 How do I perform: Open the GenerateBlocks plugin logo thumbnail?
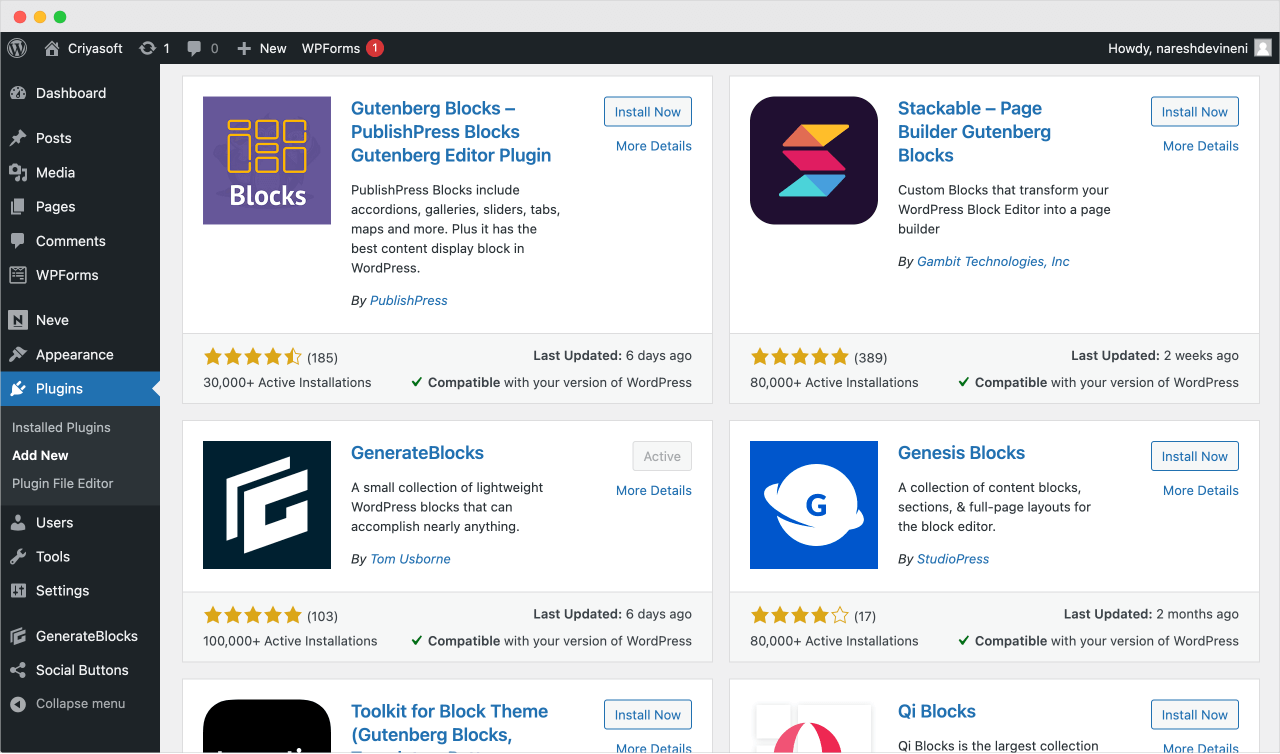pyautogui.click(x=267, y=505)
